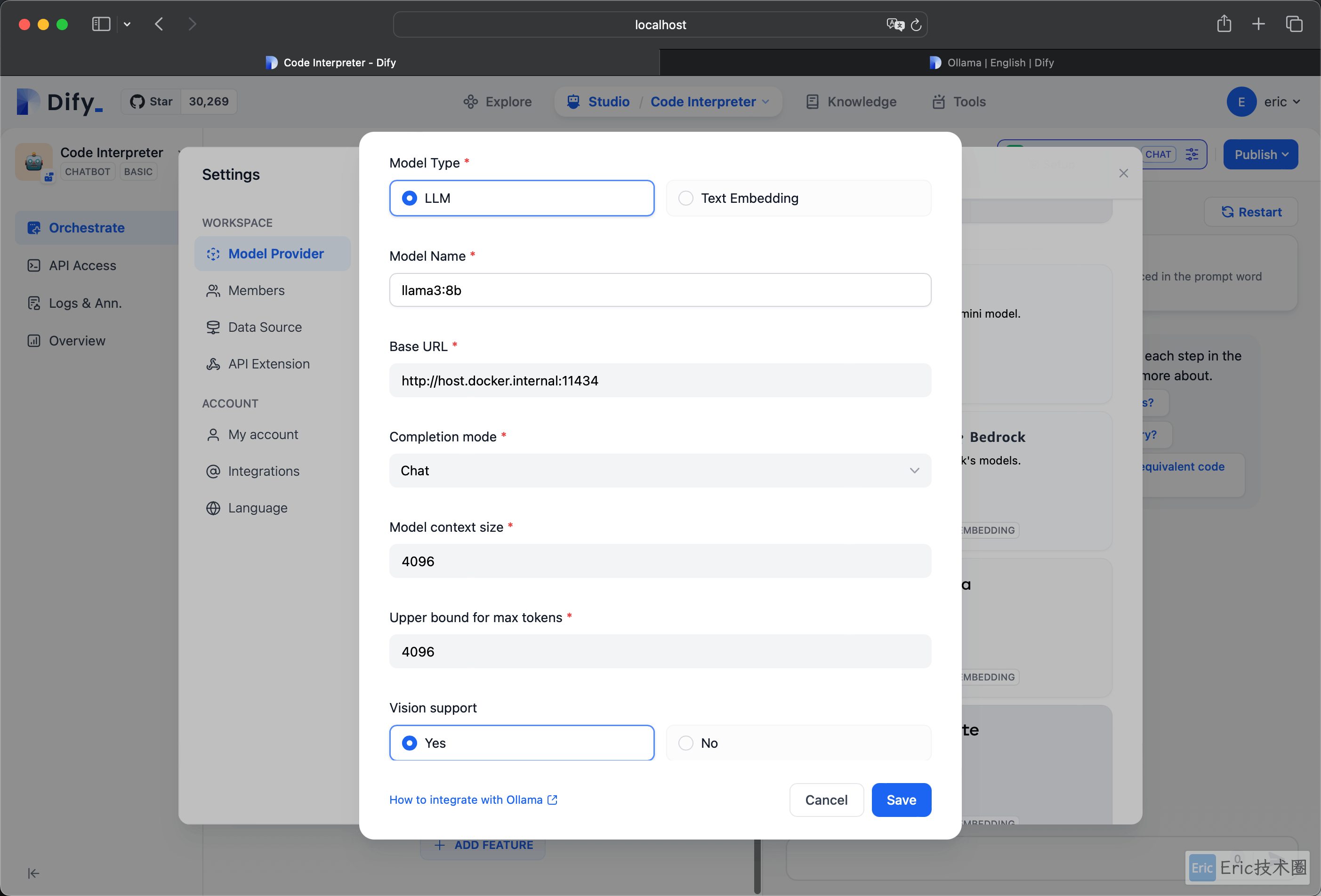Click the Base URL input field
Viewport: 1321px width, 896px height.
(x=660, y=380)
